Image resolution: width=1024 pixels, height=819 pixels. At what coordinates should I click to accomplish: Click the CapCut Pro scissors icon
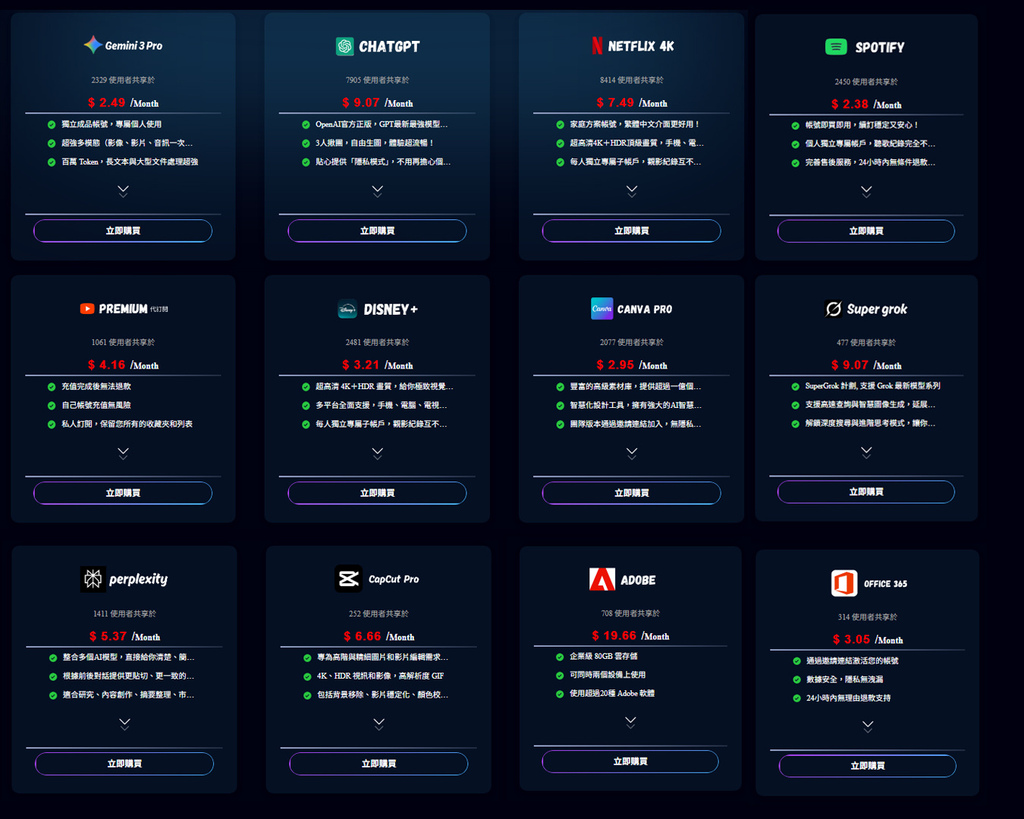coord(347,579)
